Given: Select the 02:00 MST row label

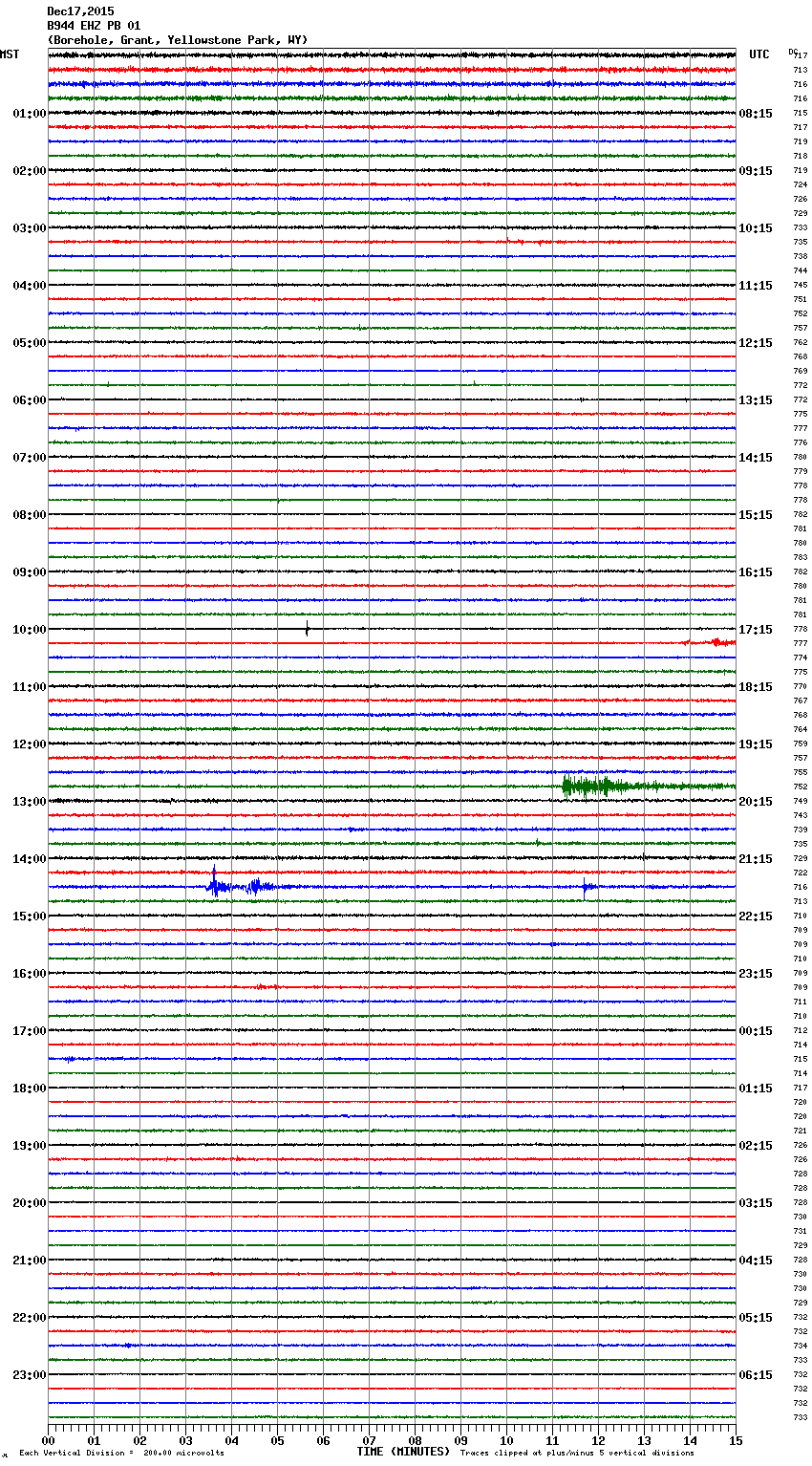Looking at the screenshot, I should click(30, 171).
